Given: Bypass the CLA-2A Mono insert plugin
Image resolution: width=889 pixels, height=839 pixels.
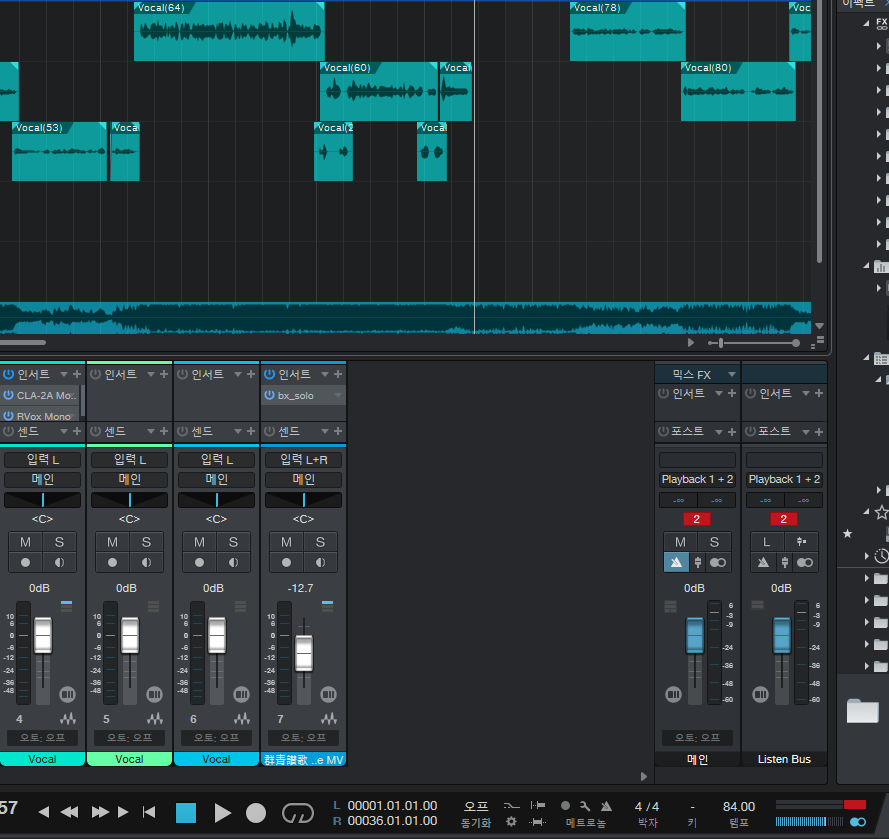Looking at the screenshot, I should pos(9,395).
